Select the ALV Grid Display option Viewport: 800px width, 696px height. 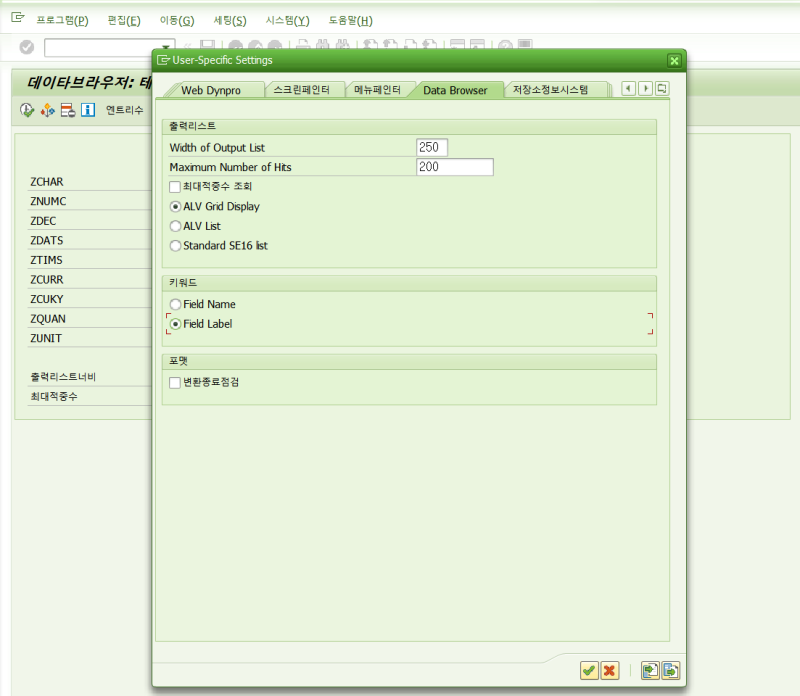click(x=175, y=207)
